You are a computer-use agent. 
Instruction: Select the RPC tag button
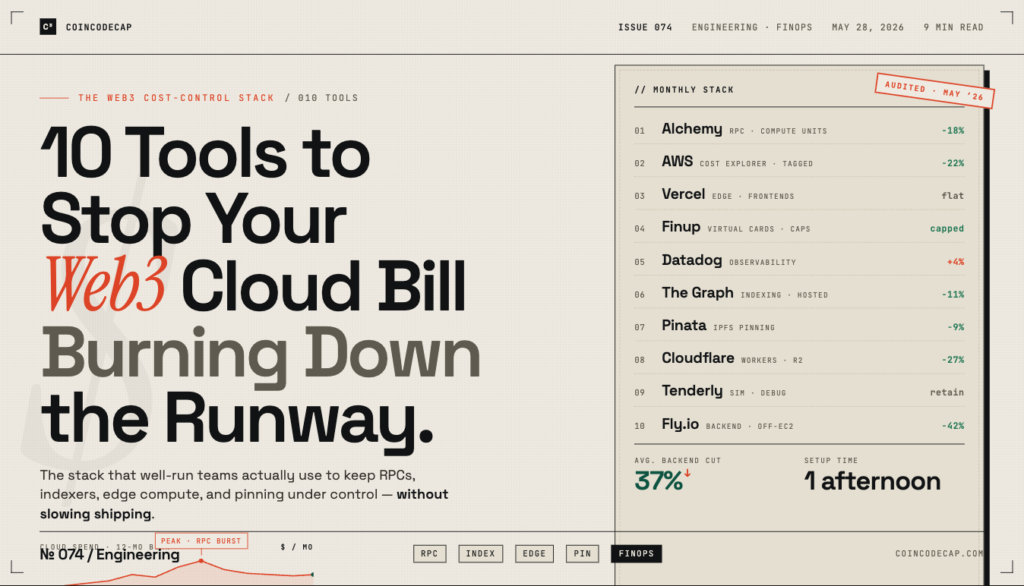coord(430,553)
